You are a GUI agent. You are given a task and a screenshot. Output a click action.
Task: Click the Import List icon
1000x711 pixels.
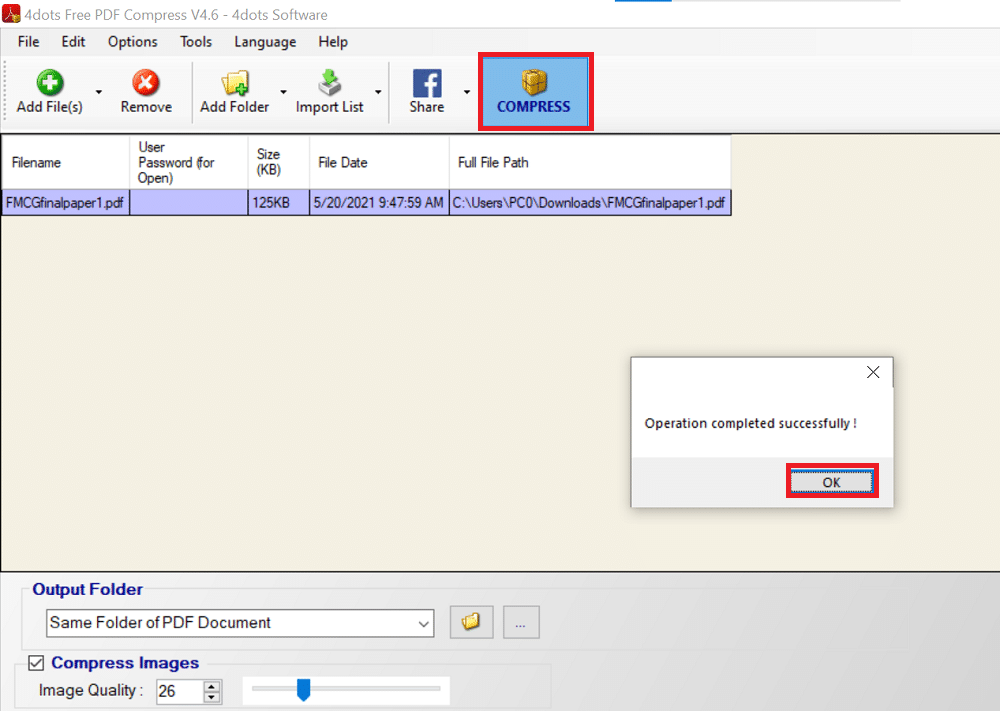[330, 82]
